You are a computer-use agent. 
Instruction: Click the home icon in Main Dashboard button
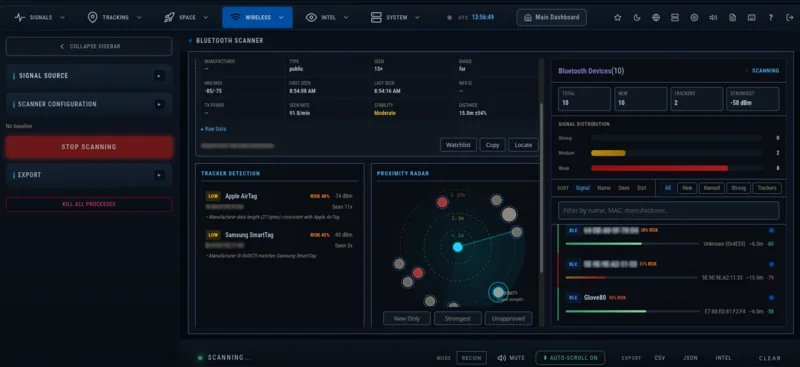tap(528, 17)
